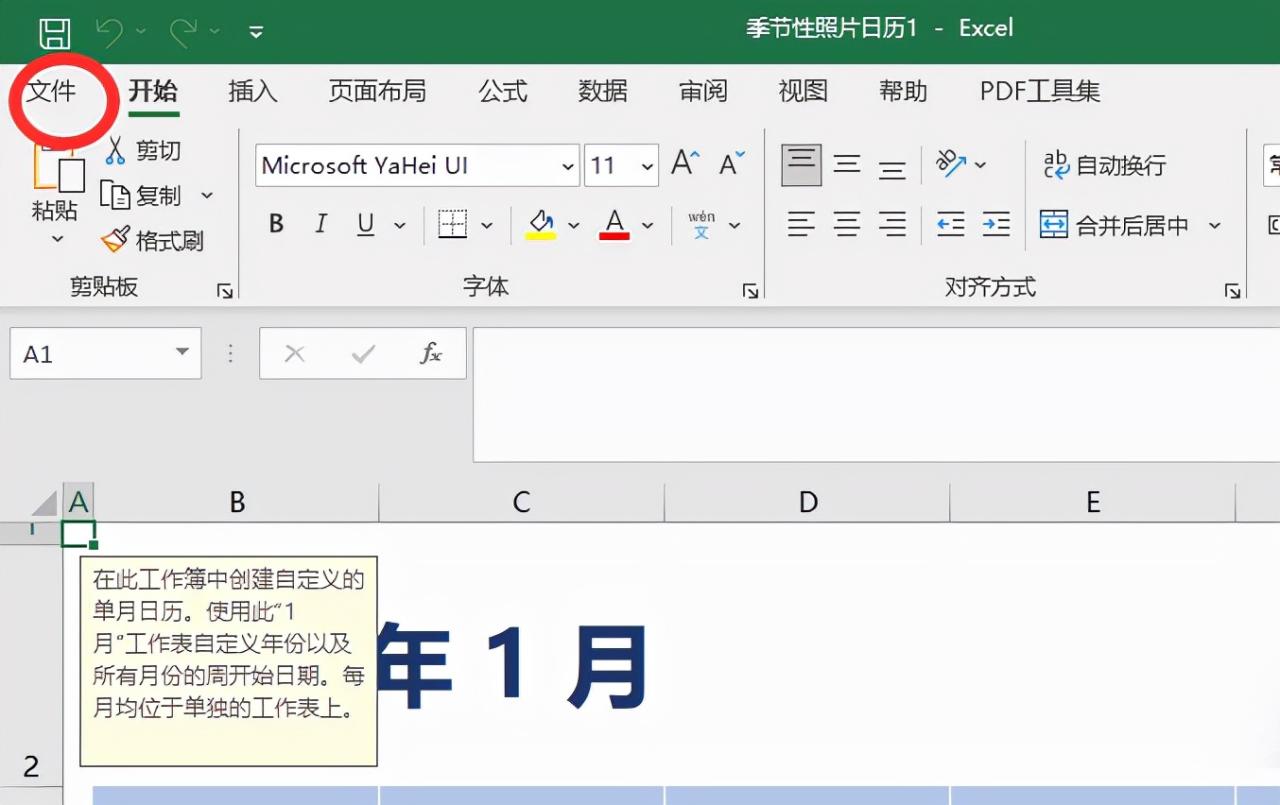This screenshot has height=805, width=1280.
Task: Open the Redo history dropdown arrow
Action: 214,32
